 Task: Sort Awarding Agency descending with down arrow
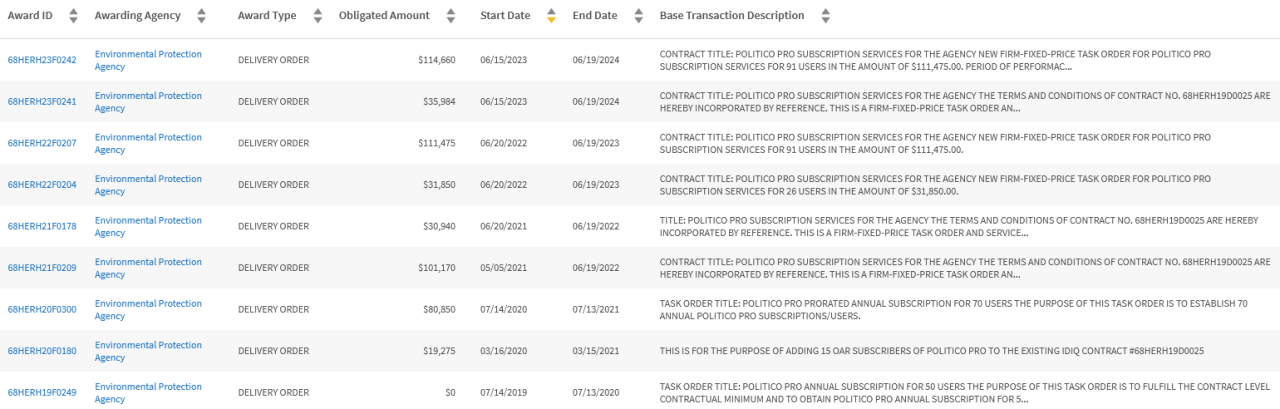(201, 20)
